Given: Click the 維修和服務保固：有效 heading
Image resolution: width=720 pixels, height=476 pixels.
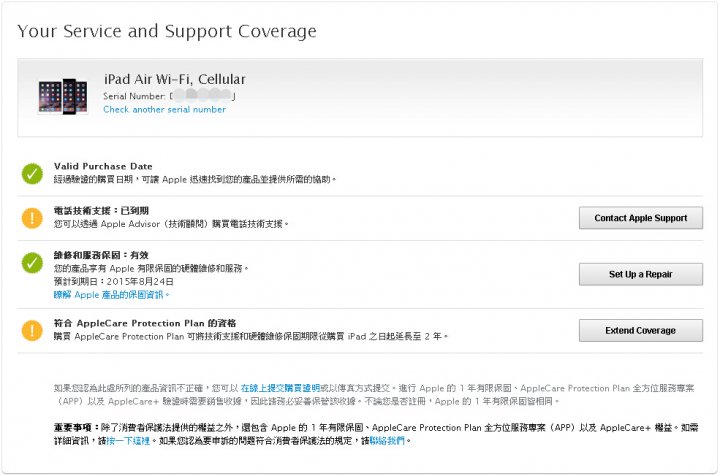Looking at the screenshot, I should coord(101,255).
